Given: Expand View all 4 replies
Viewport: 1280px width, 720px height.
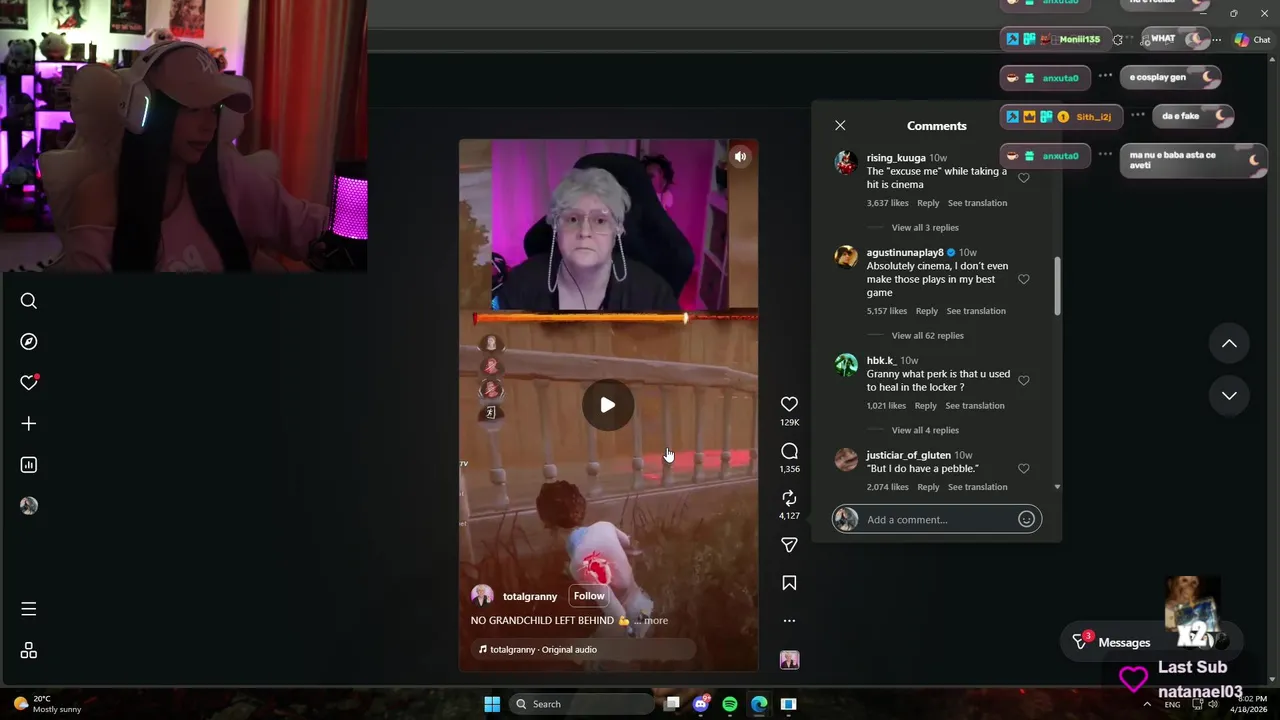Looking at the screenshot, I should tap(925, 431).
